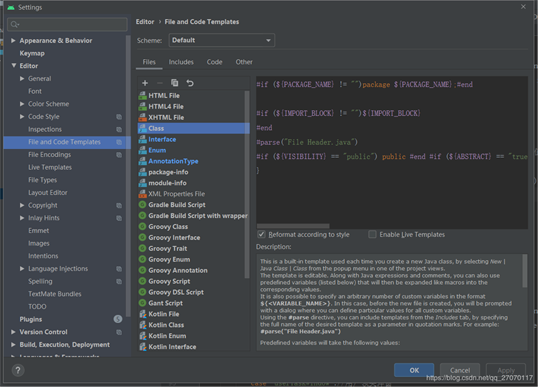Viewport: 538px width, 387px height.
Task: Click the settings search field
Action: click(x=67, y=24)
